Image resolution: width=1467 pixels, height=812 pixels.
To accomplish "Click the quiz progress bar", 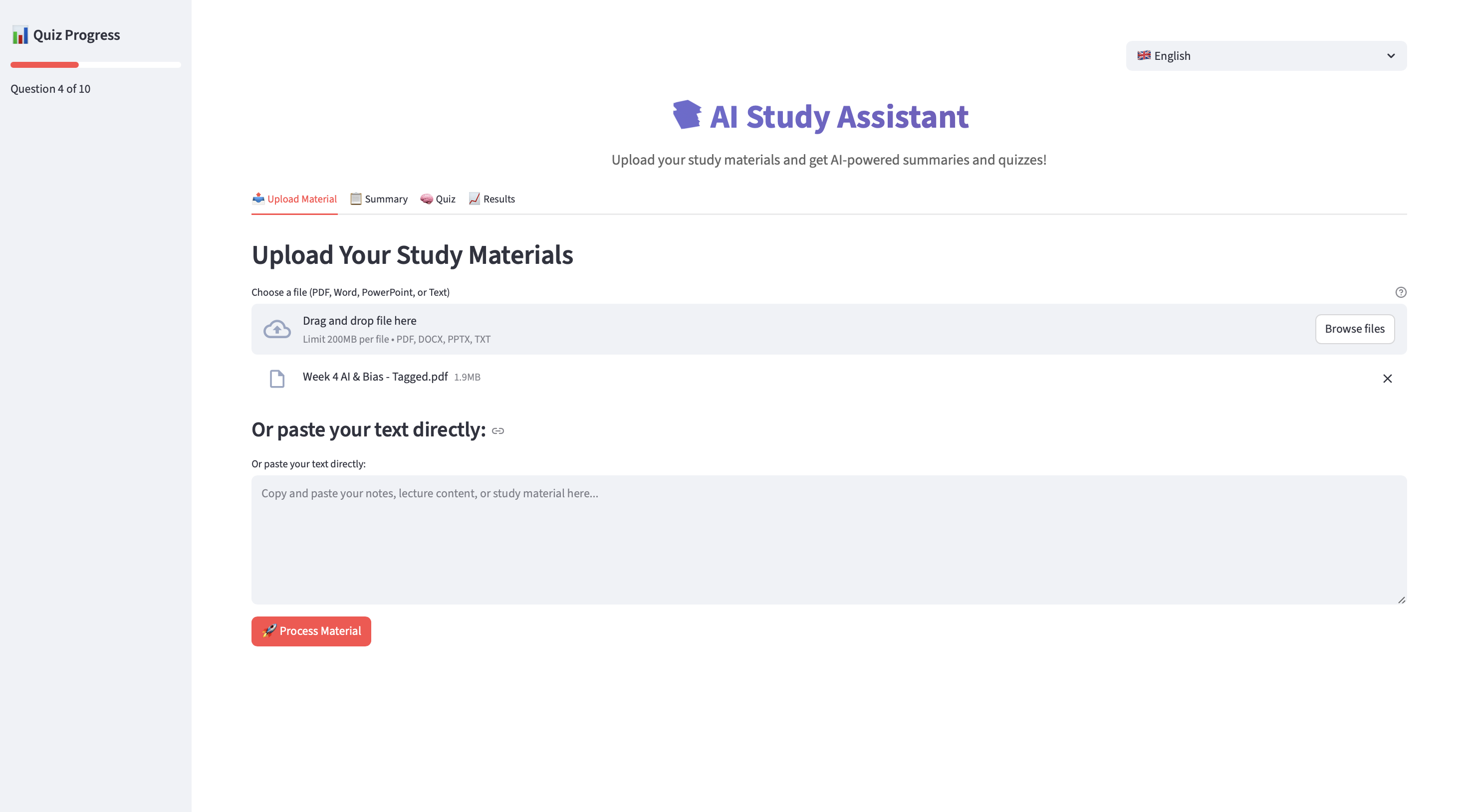I will [x=96, y=65].
